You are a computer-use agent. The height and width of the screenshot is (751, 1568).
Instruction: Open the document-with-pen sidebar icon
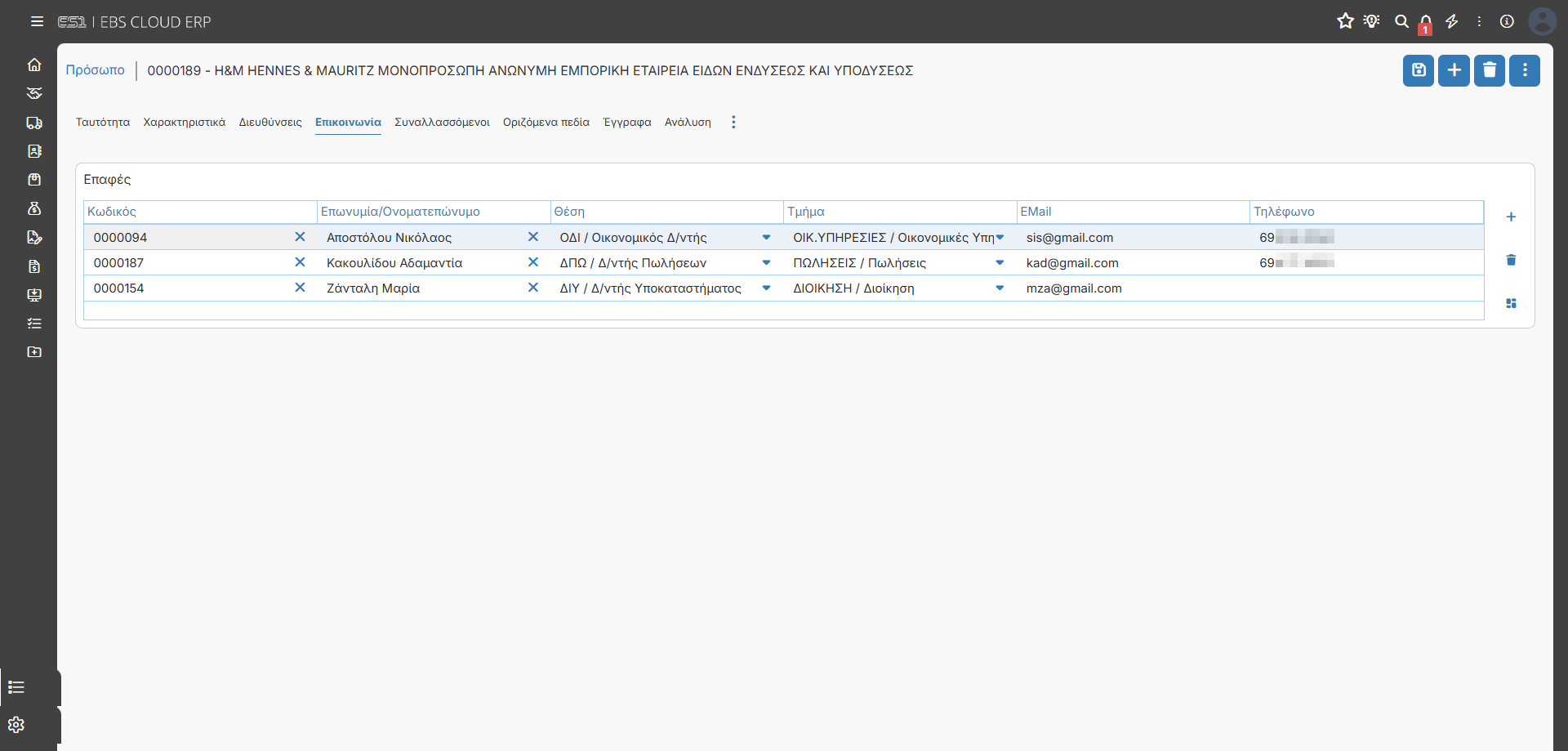coord(34,237)
